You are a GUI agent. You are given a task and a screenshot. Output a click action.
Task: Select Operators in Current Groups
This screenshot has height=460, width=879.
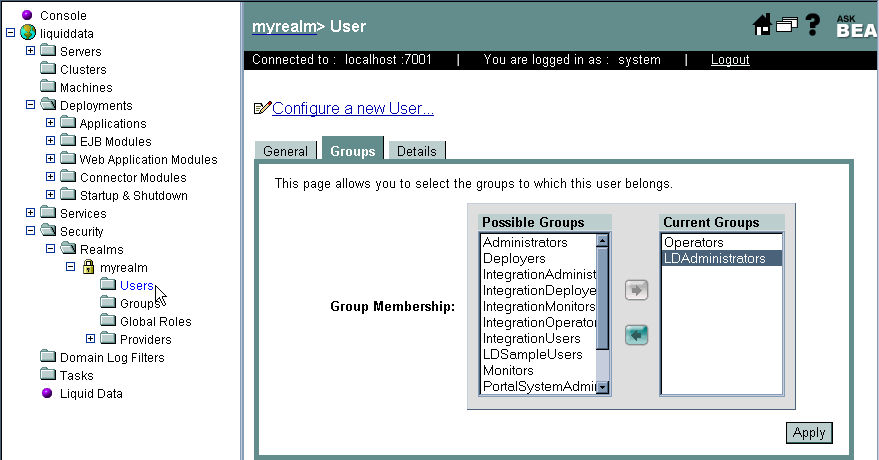pyautogui.click(x=721, y=243)
